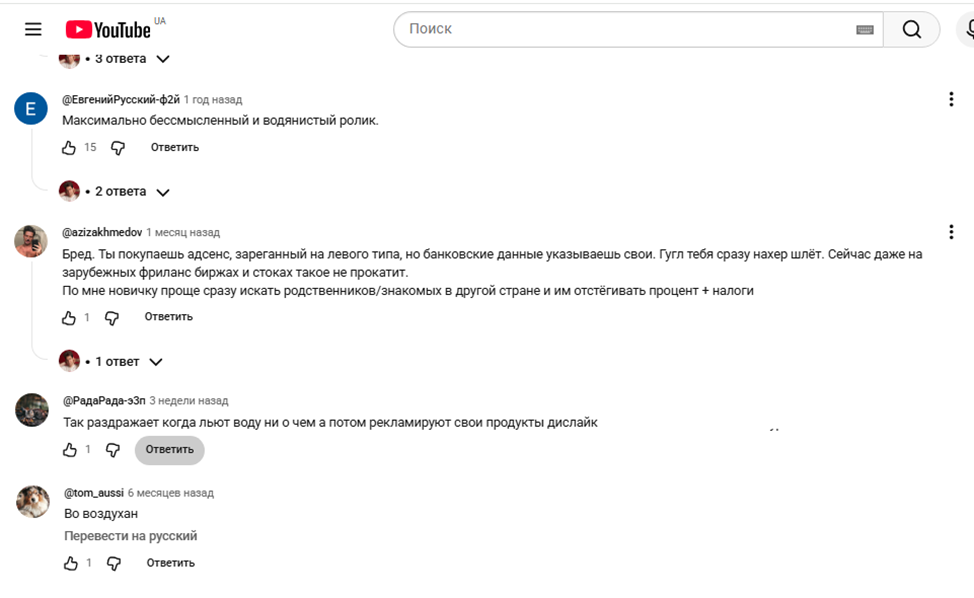This screenshot has height=598, width=974.
Task: Click Ответить under @tom_aussi's comment
Action: click(171, 563)
